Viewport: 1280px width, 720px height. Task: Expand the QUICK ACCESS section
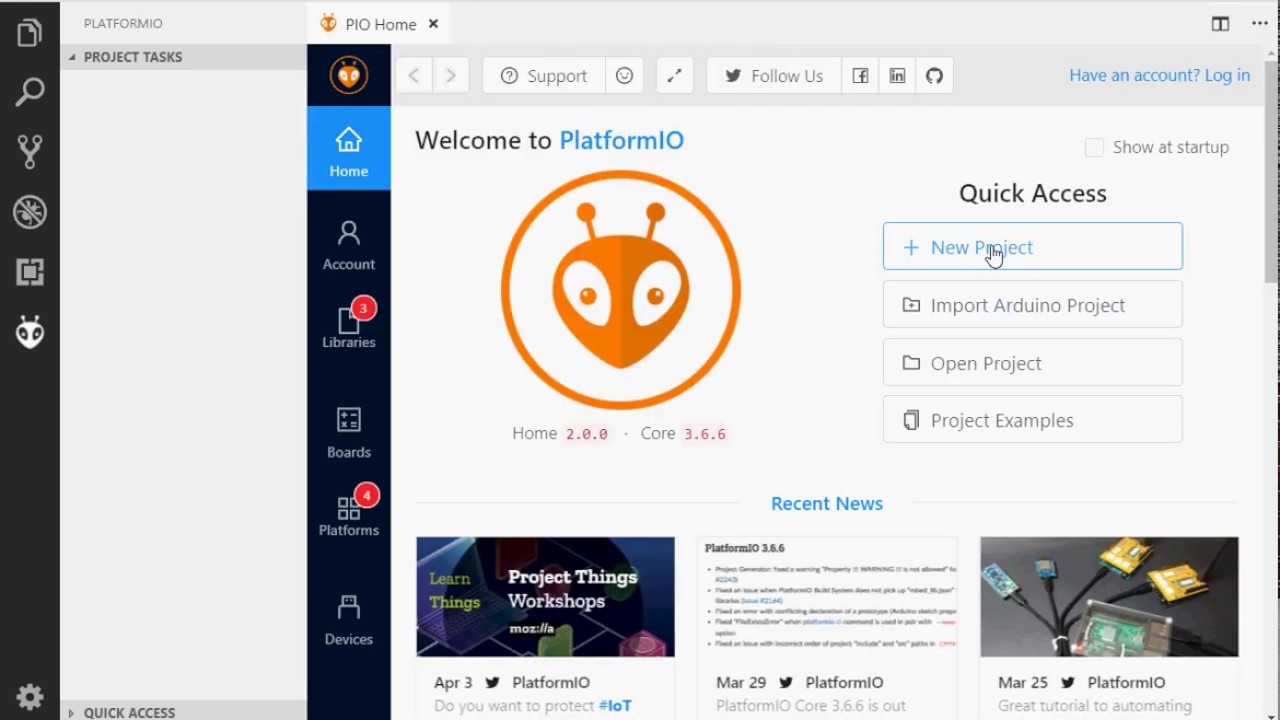coord(183,712)
